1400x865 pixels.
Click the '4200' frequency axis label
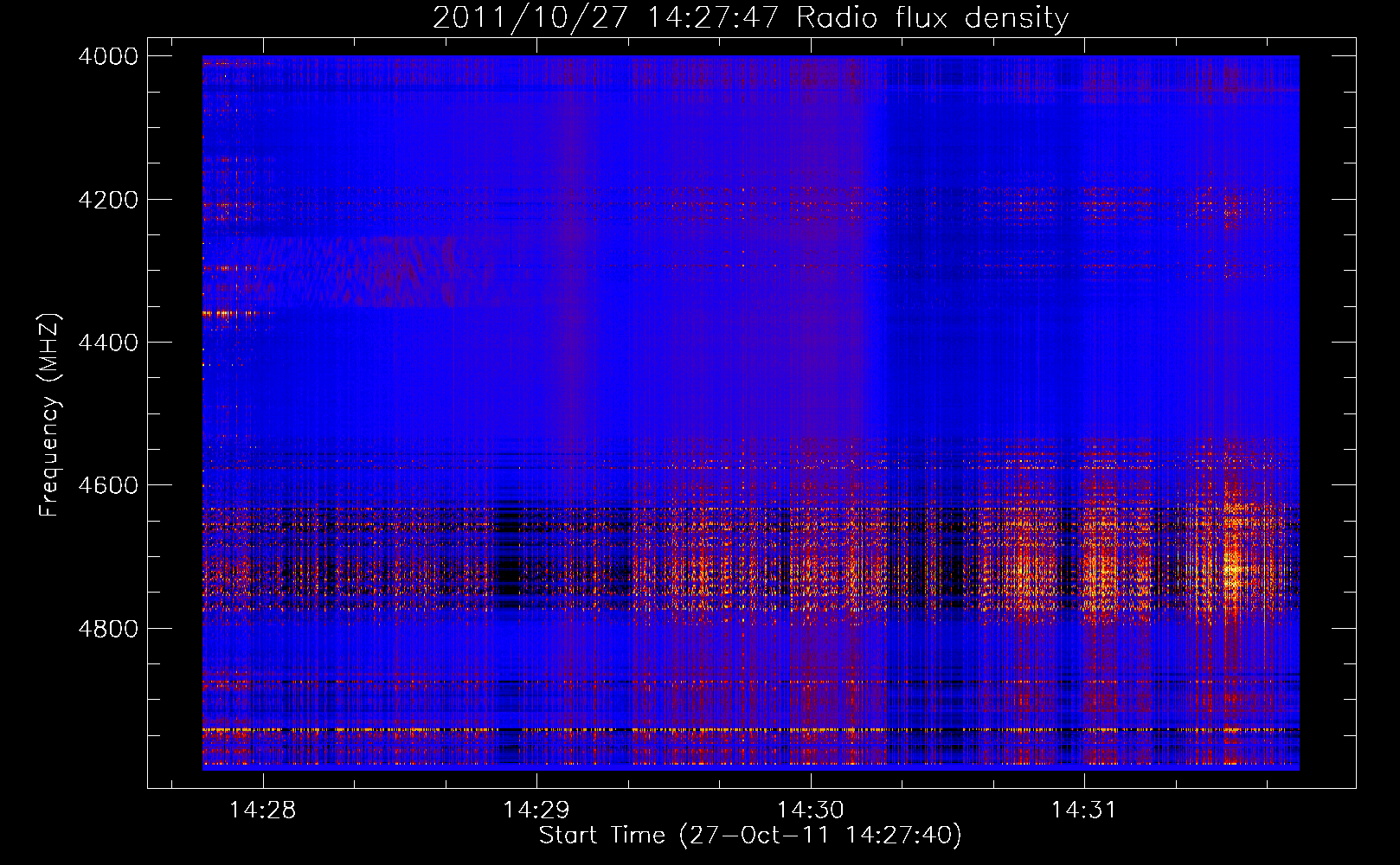(x=108, y=200)
